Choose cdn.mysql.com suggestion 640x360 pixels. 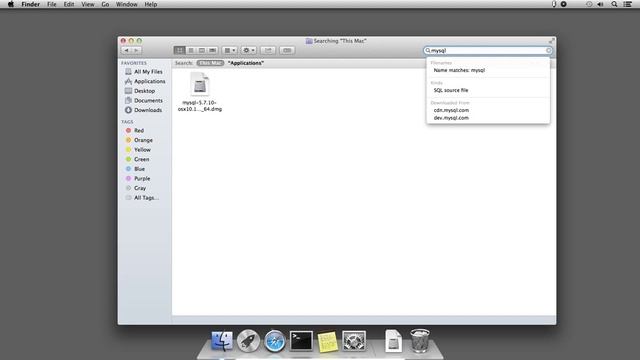[451, 110]
